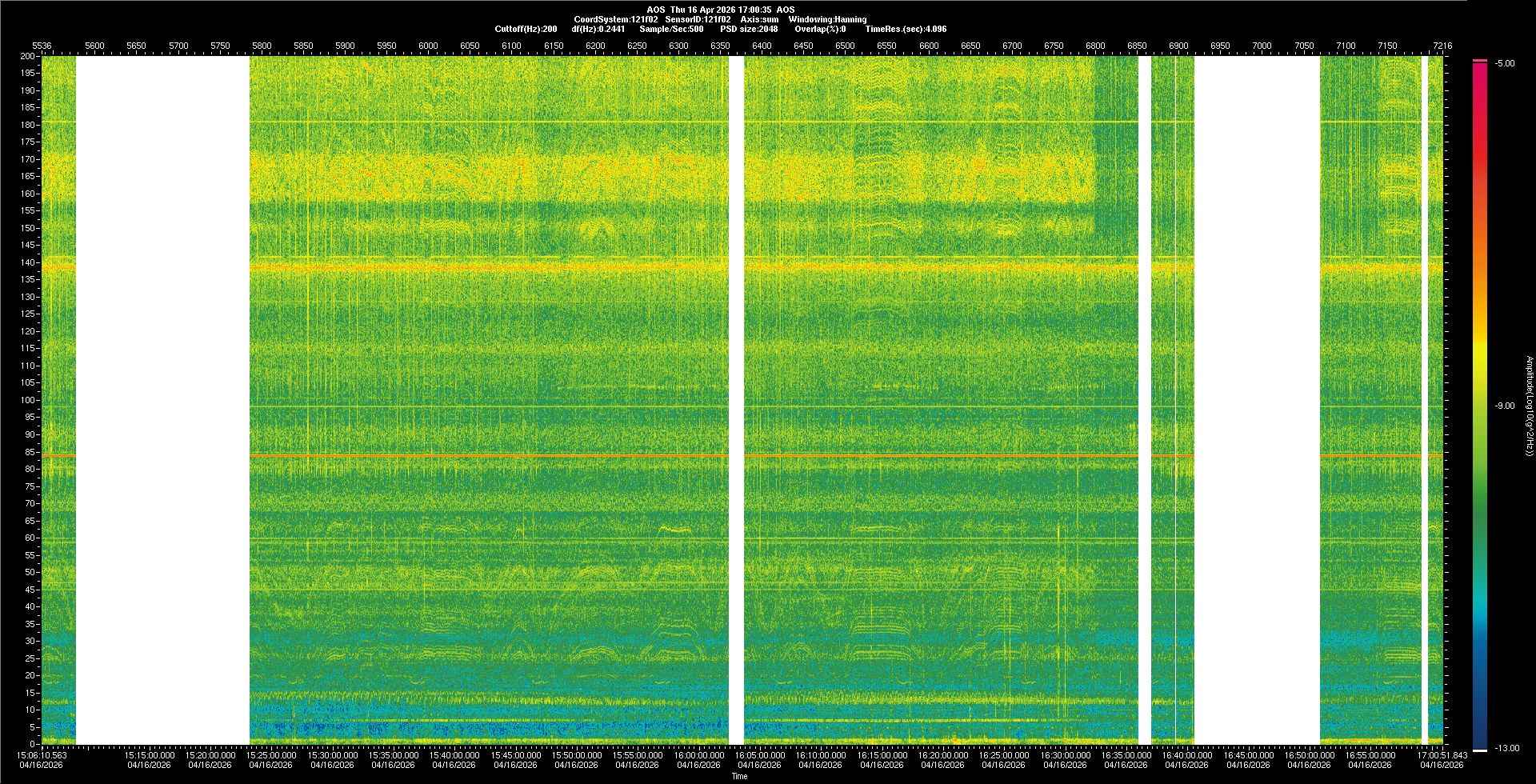Click the Cuttoff(Hz):200 parameter text
This screenshot has height=784, width=1536.
[x=526, y=29]
